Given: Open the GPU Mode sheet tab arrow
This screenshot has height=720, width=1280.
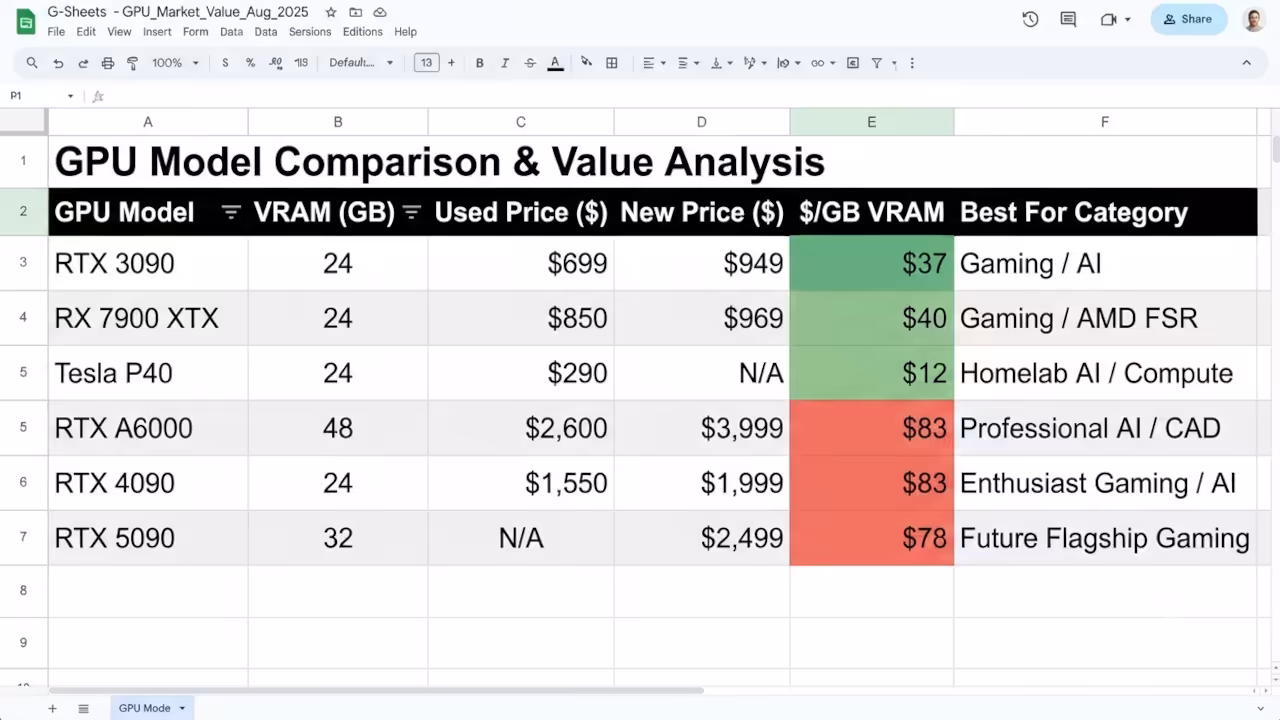Looking at the screenshot, I should pos(182,708).
